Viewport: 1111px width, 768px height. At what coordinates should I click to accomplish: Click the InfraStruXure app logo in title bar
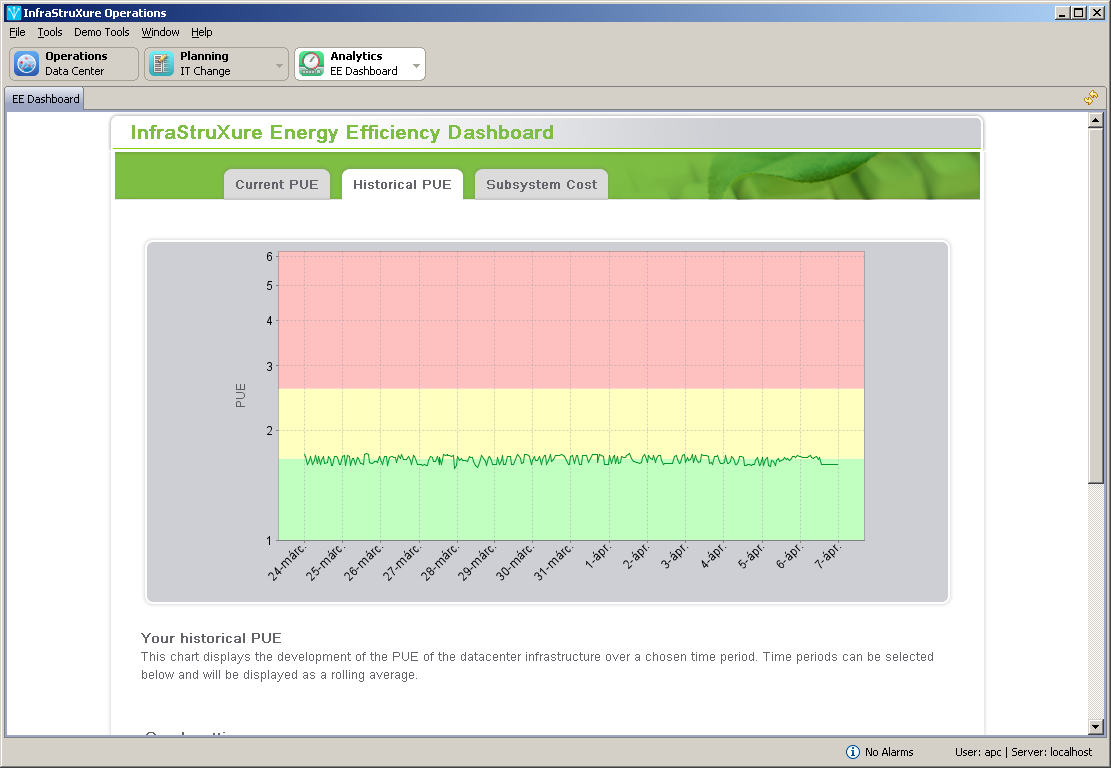click(x=13, y=13)
